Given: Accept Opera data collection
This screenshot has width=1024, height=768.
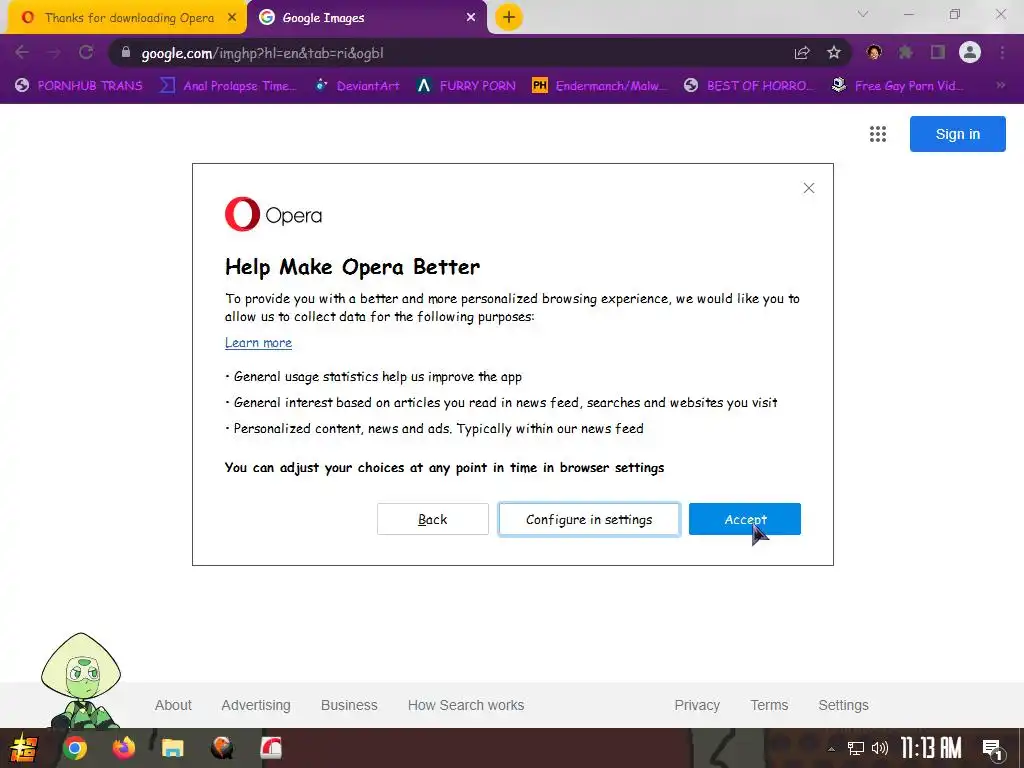Looking at the screenshot, I should (x=744, y=519).
